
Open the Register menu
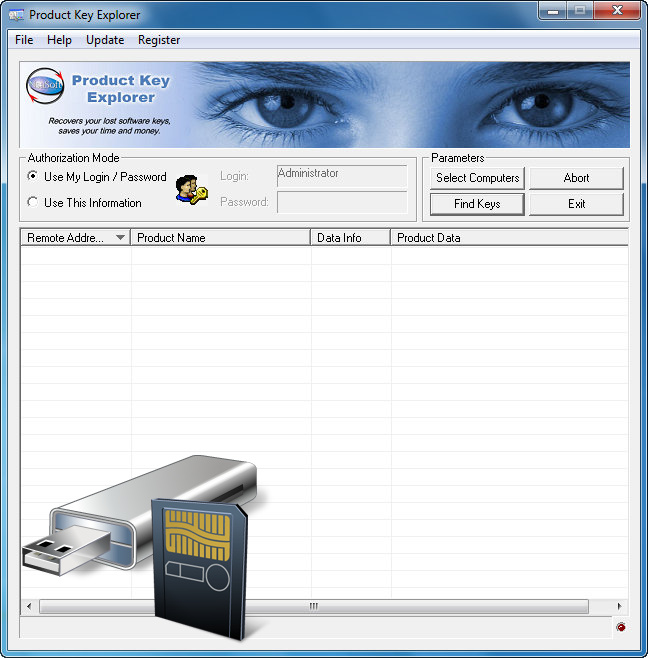pyautogui.click(x=159, y=40)
